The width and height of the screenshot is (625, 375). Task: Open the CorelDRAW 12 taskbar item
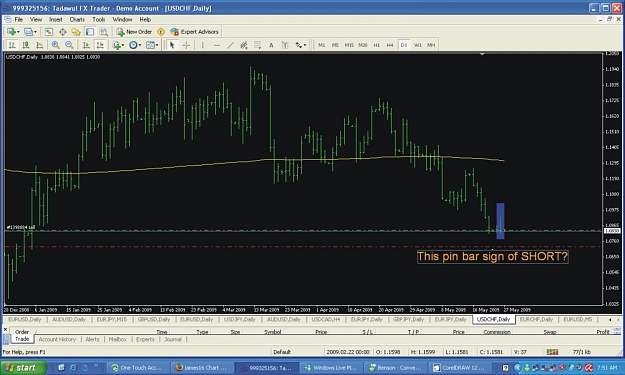tap(459, 368)
